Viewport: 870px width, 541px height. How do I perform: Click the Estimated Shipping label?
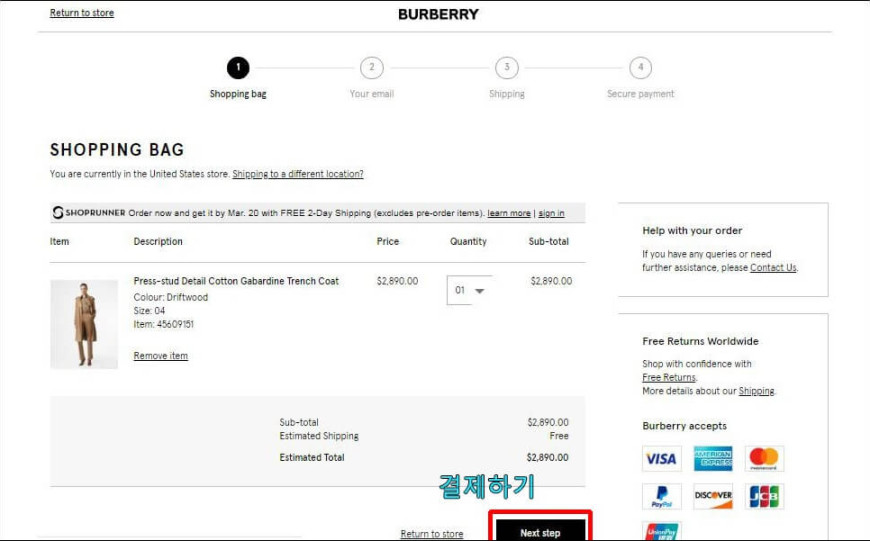tap(319, 436)
